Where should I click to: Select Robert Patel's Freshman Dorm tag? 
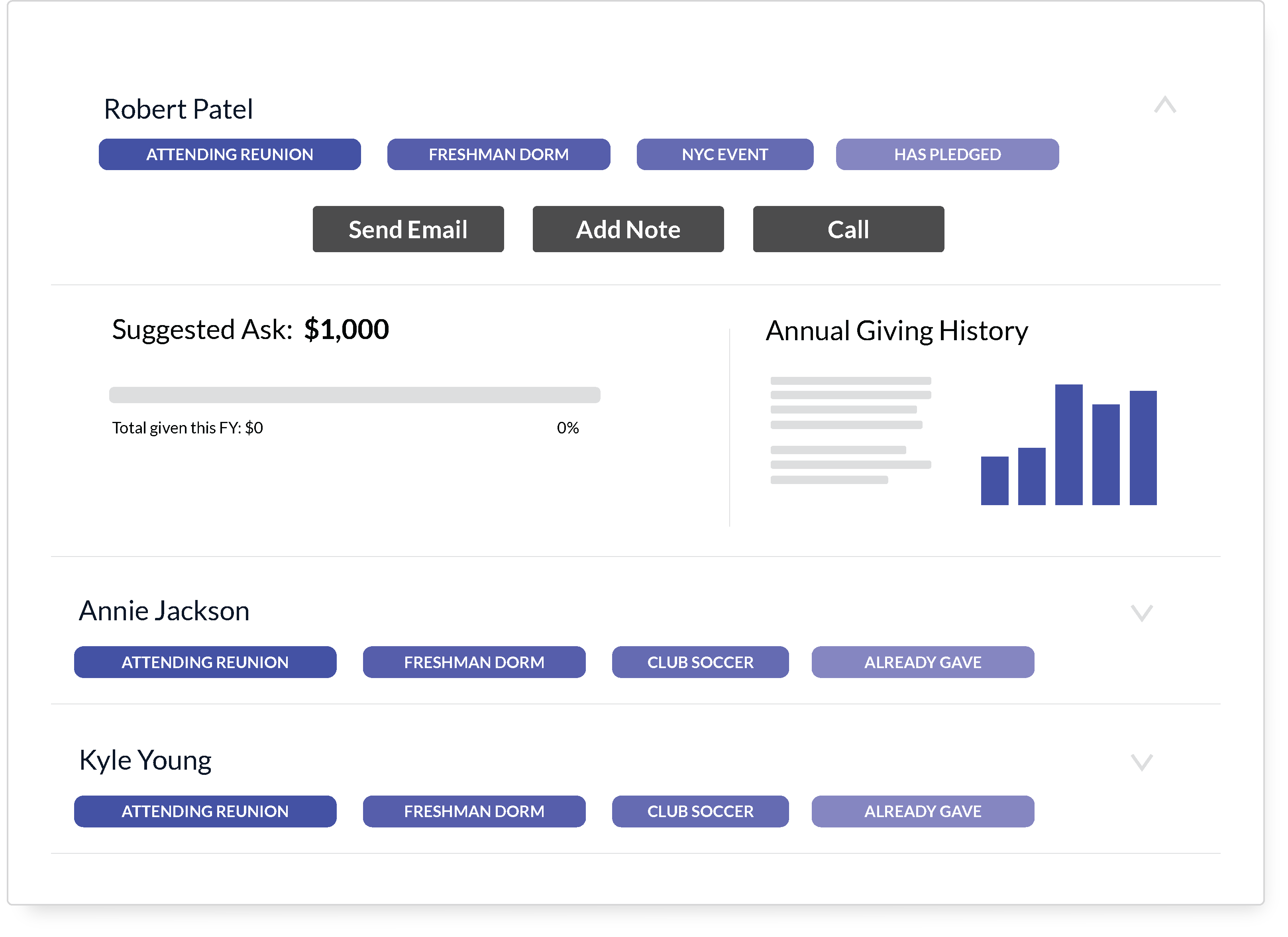[x=499, y=155]
